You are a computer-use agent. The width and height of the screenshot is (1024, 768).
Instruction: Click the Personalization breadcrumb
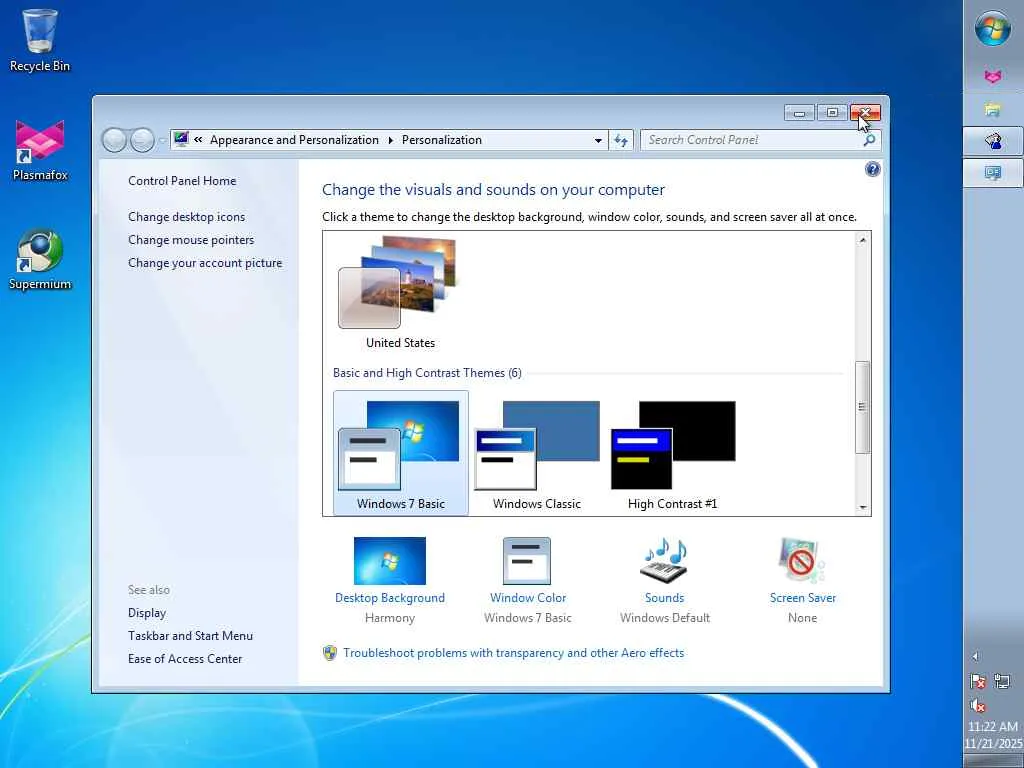pyautogui.click(x=441, y=140)
